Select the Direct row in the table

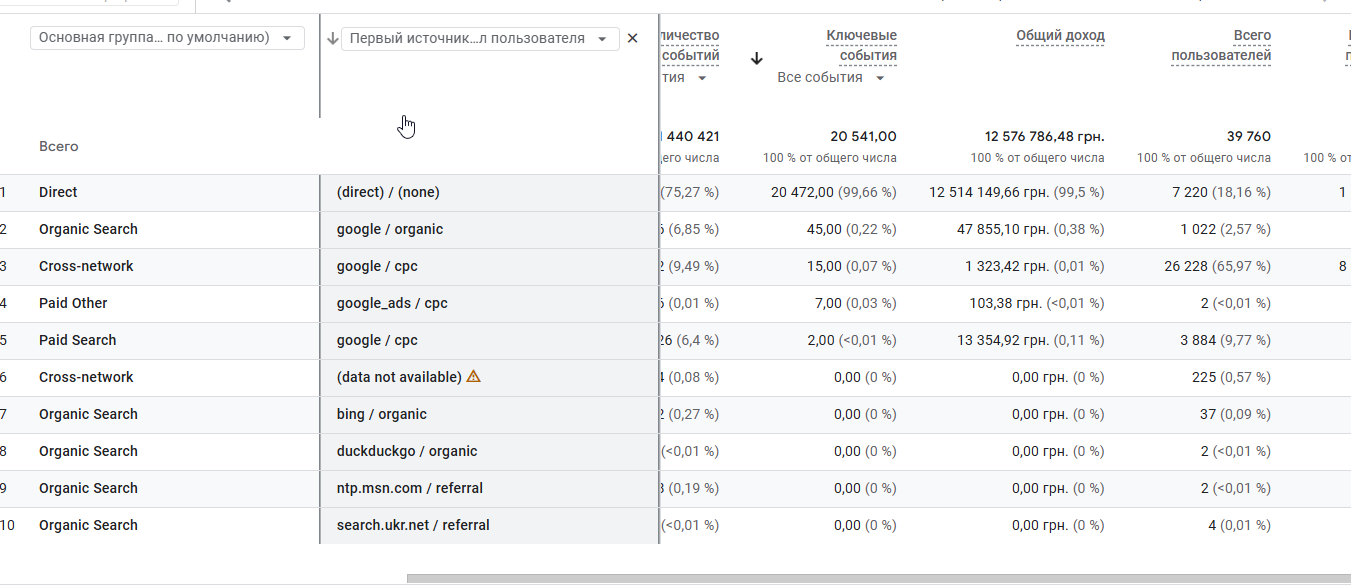[58, 192]
